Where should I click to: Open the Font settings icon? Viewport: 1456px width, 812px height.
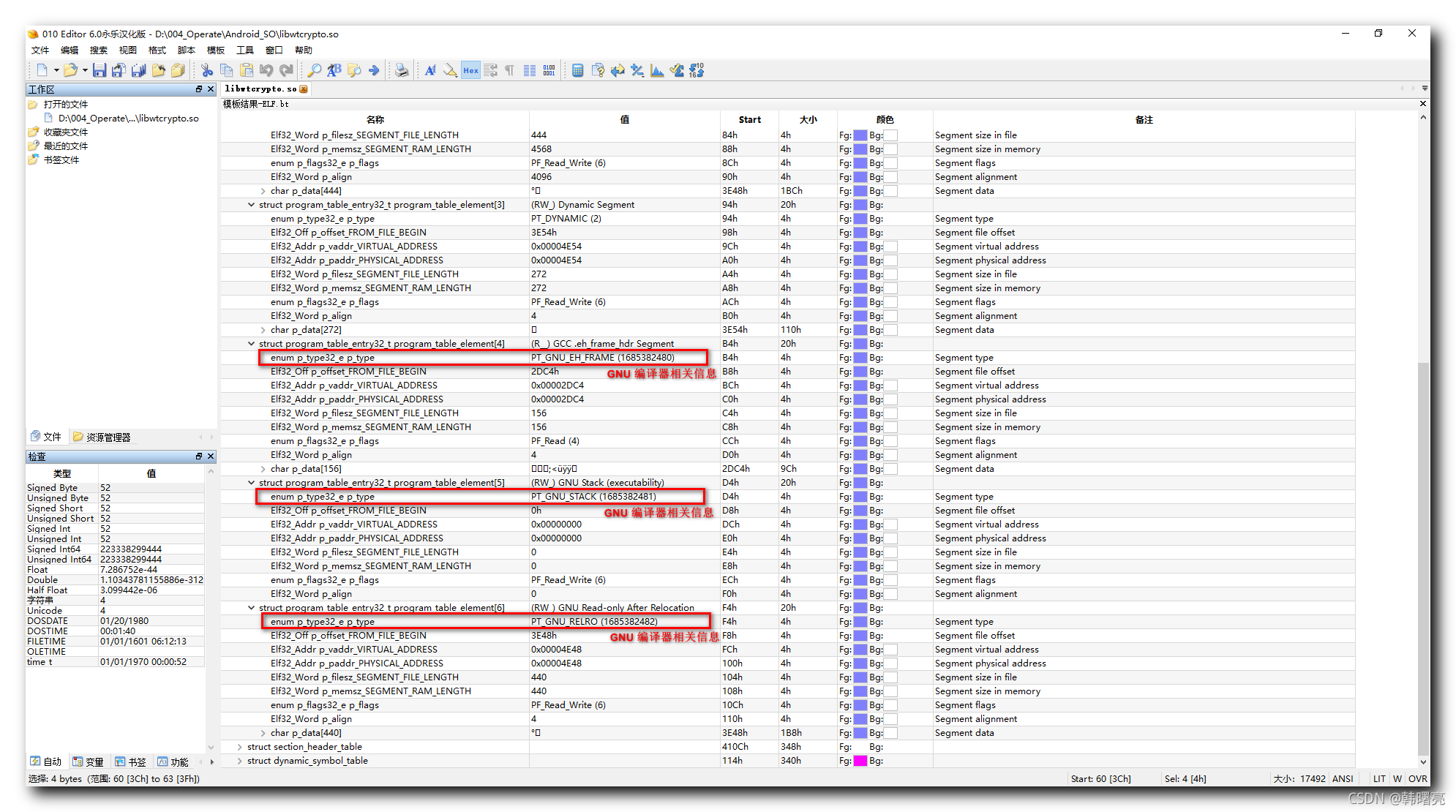[x=431, y=70]
